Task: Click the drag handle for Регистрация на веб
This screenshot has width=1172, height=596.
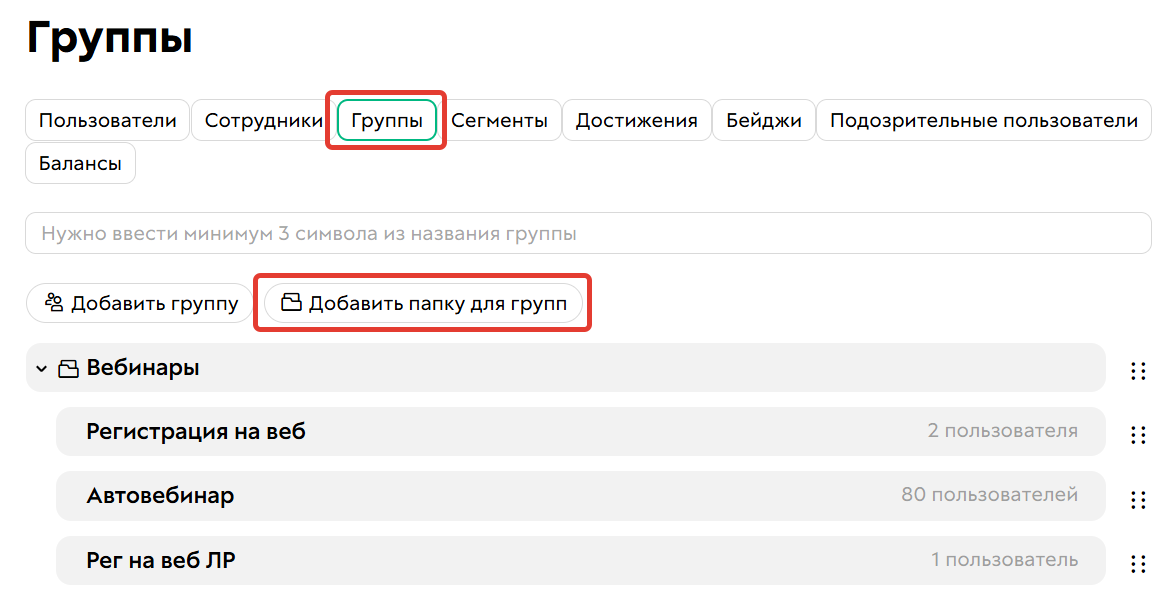Action: 1138,434
